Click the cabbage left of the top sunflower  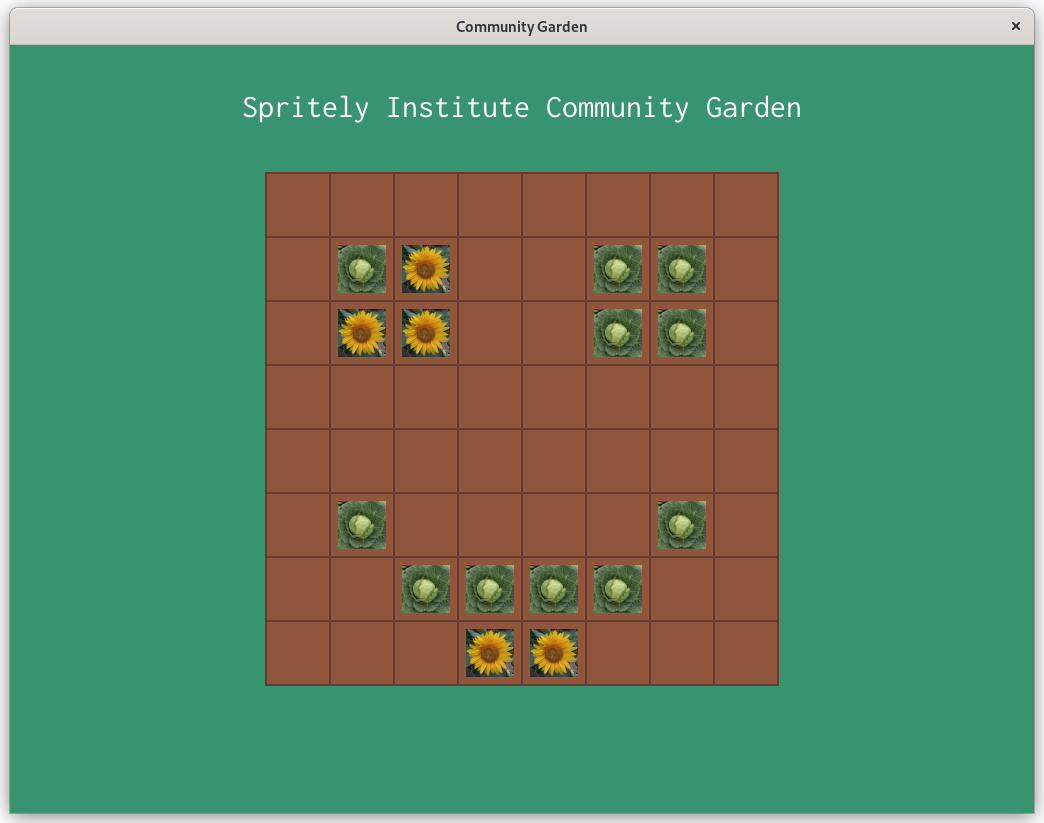(x=362, y=269)
